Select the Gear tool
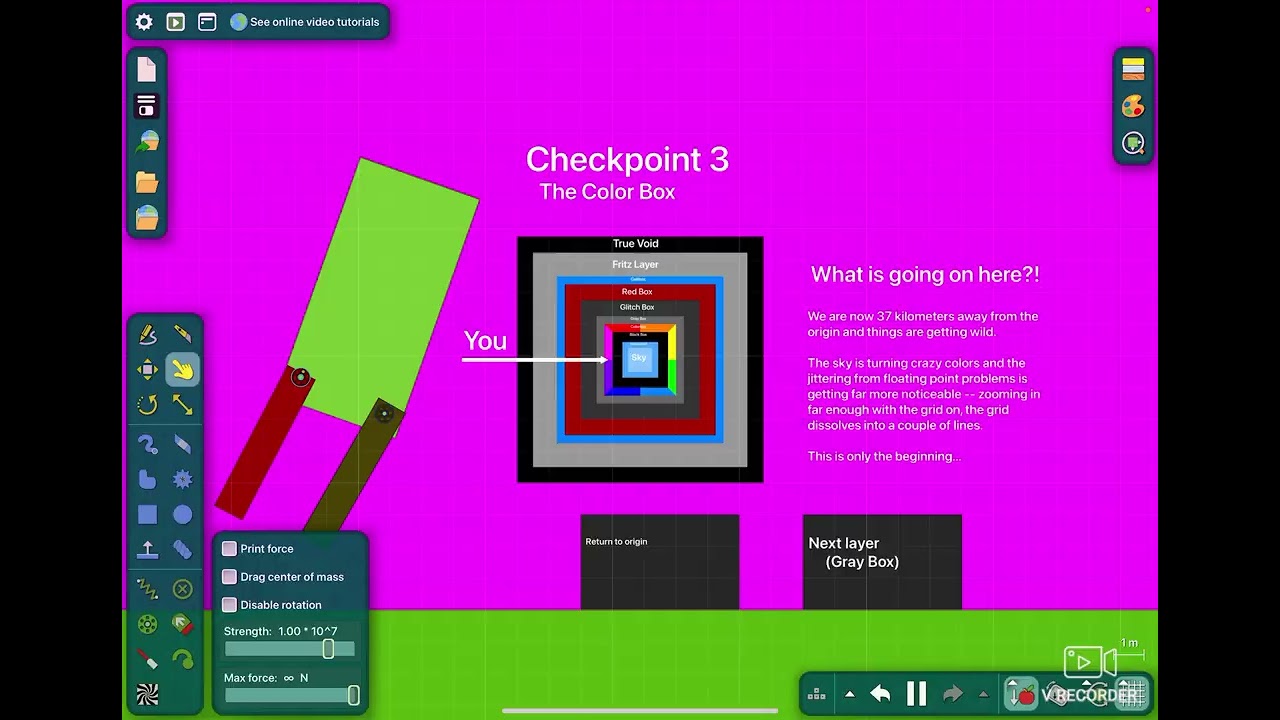The height and width of the screenshot is (720, 1280). point(182,480)
